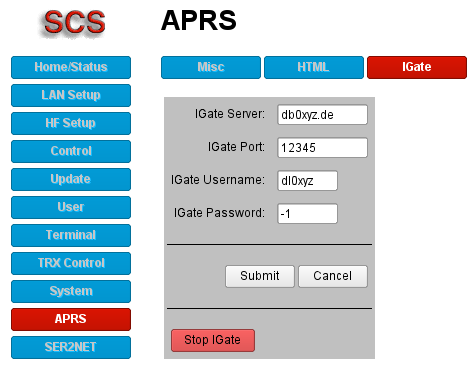
Task: Click the IGate Server label
Action: pos(230,114)
